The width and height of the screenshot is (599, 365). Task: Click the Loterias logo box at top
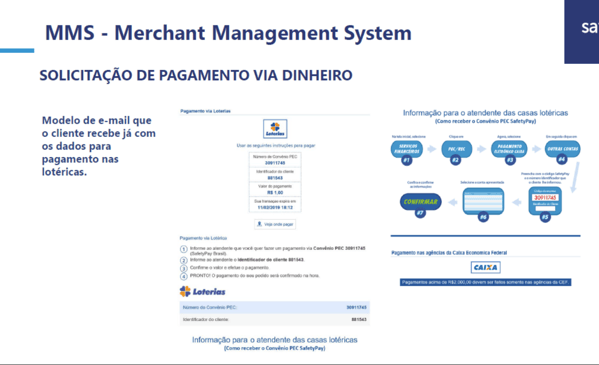point(275,129)
